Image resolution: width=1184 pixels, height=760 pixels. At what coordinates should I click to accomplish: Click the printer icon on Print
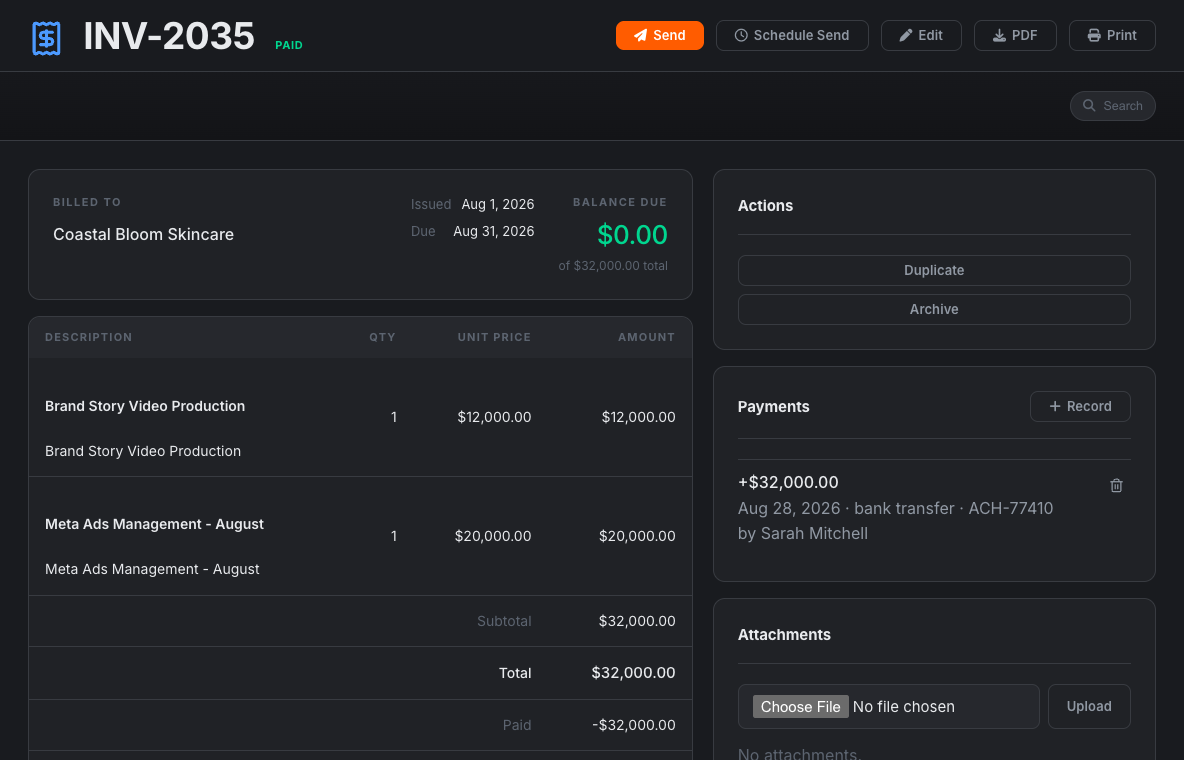tap(1094, 36)
